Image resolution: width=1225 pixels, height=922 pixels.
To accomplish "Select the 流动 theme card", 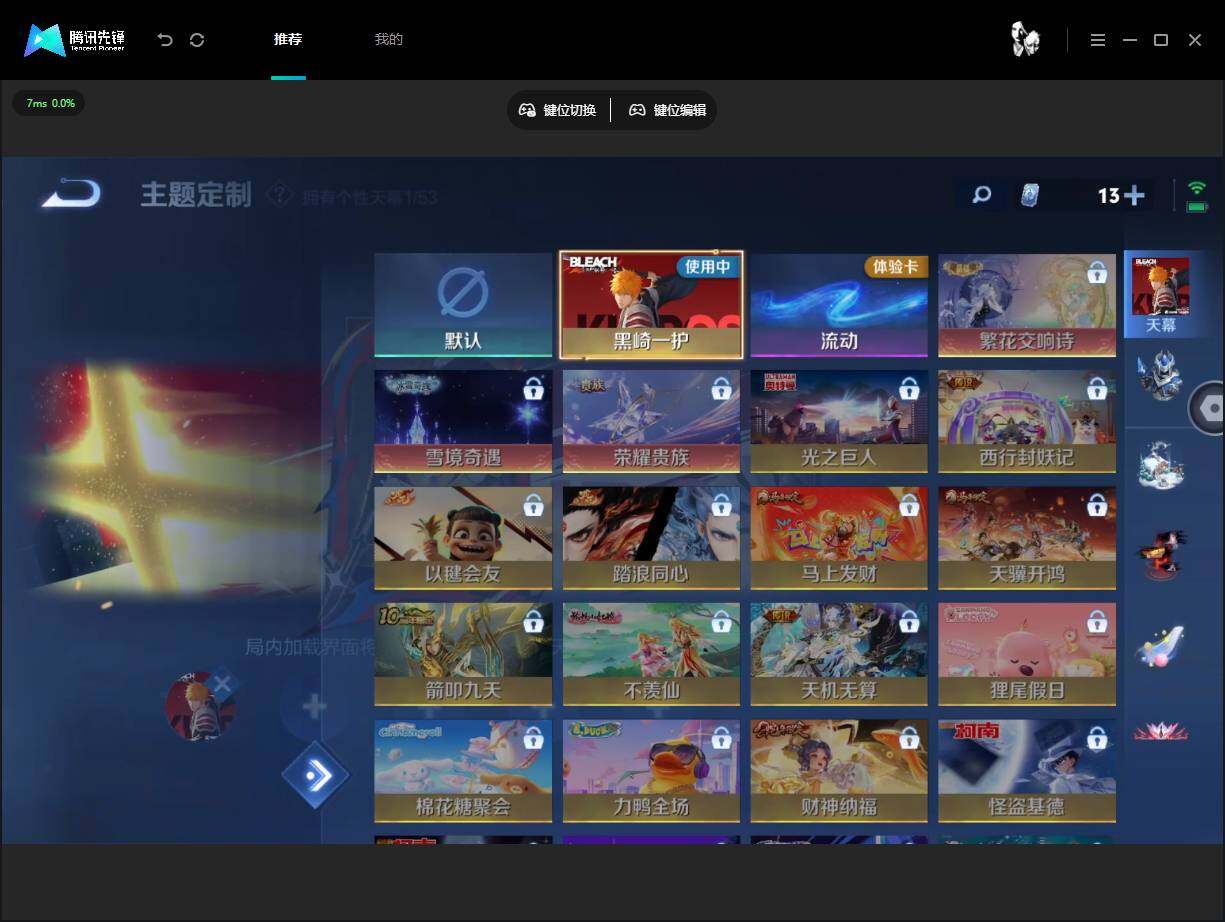I will click(839, 305).
